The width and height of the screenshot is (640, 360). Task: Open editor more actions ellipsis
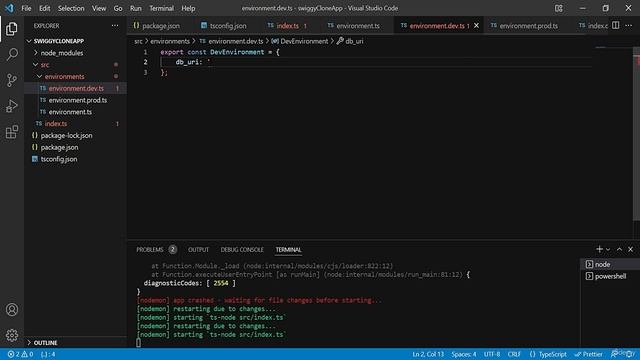(629, 25)
